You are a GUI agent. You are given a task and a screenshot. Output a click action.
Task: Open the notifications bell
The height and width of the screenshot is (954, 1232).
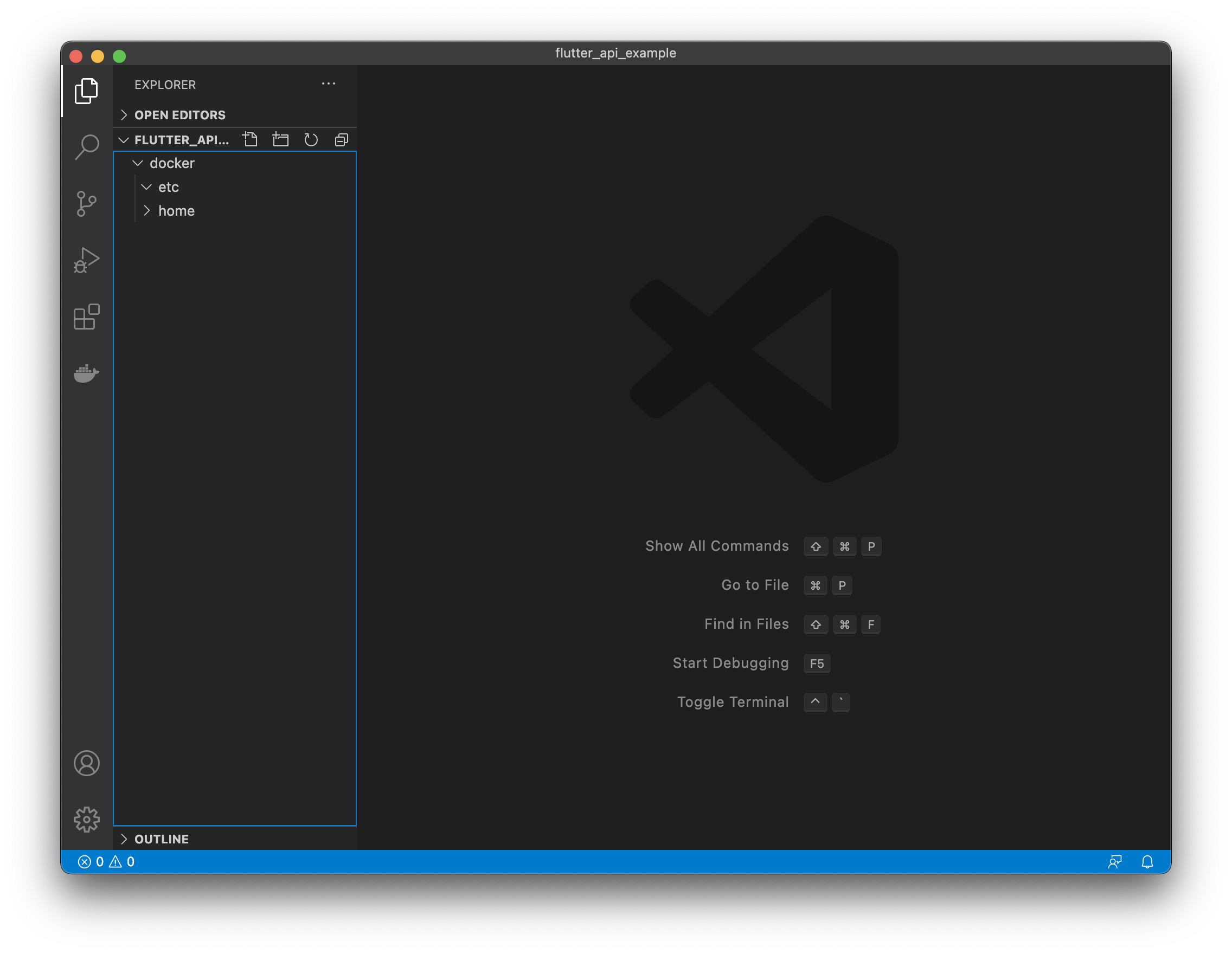1147,861
